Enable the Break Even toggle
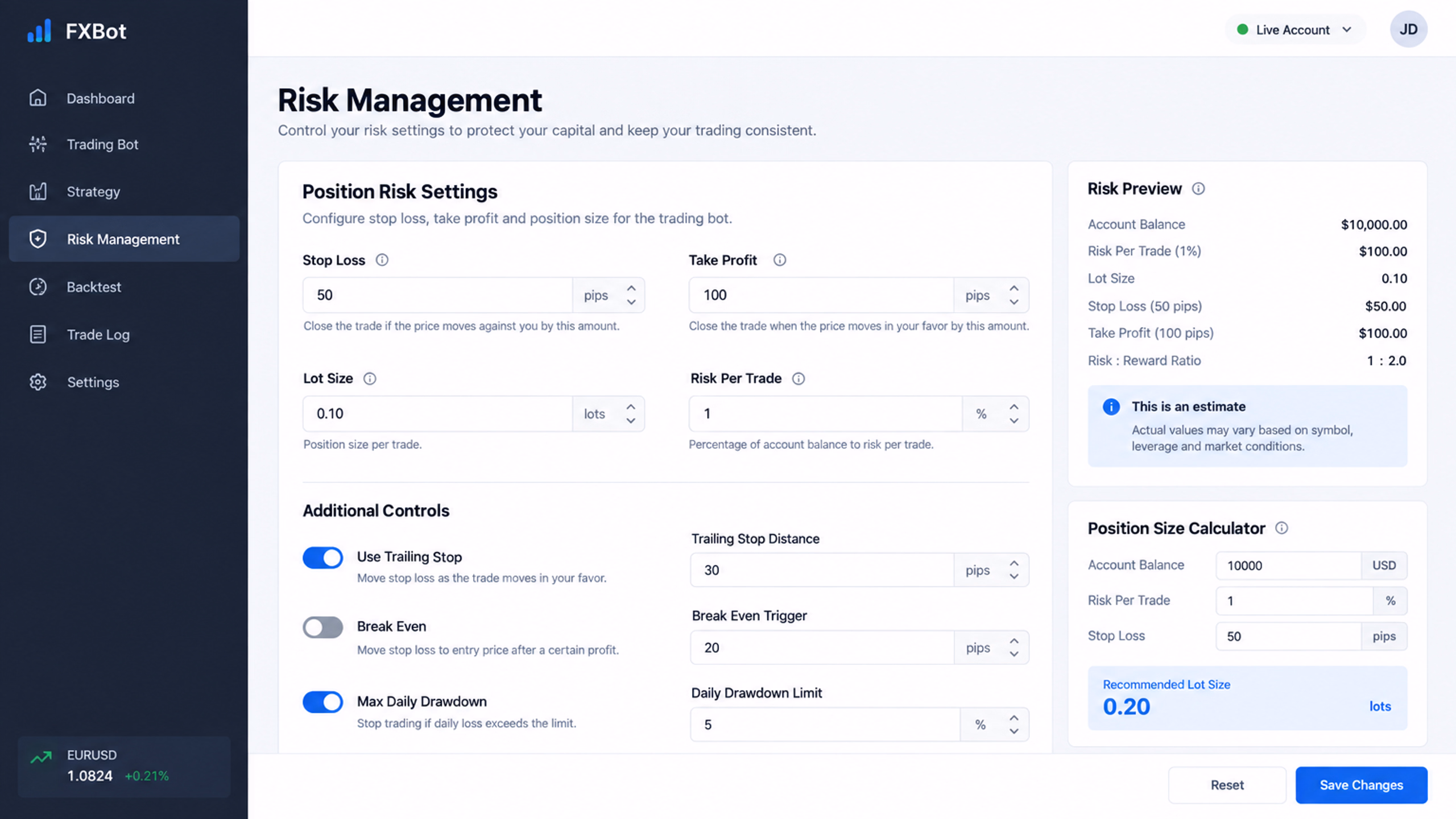Screen dimensions: 1456x819 322,628
